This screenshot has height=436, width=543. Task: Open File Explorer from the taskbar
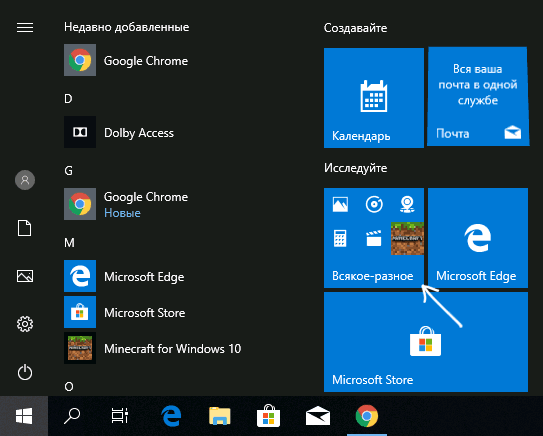(220, 416)
